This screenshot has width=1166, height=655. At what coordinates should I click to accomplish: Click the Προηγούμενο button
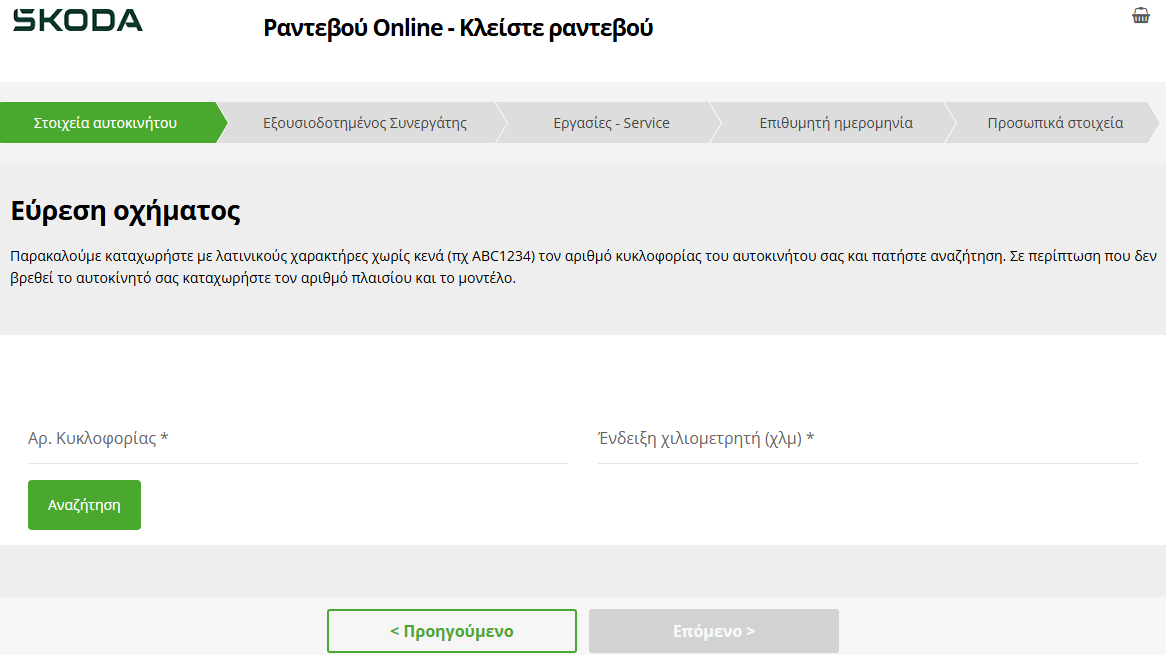452,631
